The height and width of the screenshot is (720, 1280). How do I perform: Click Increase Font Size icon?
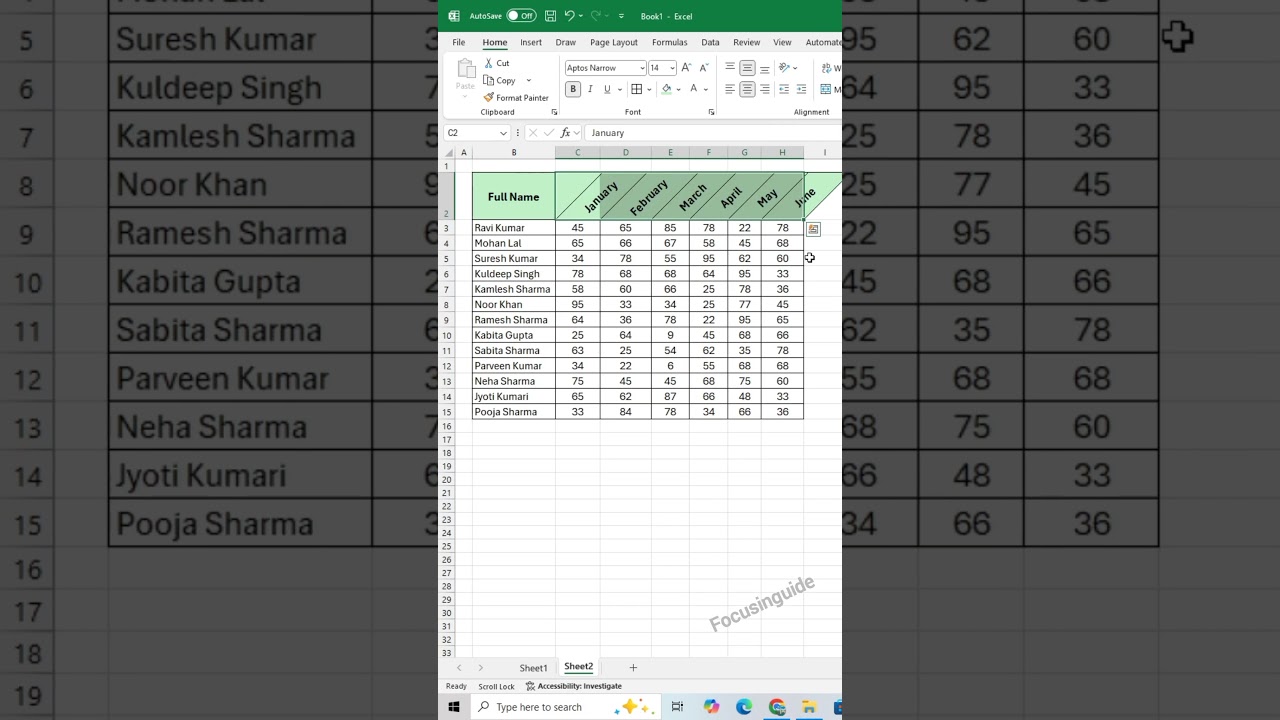(x=686, y=68)
